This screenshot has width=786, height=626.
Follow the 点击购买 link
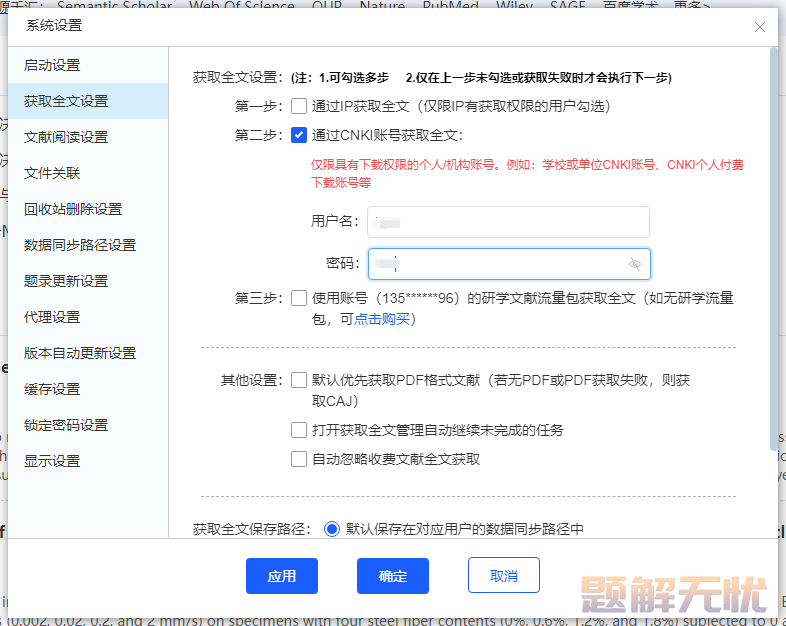coord(382,319)
